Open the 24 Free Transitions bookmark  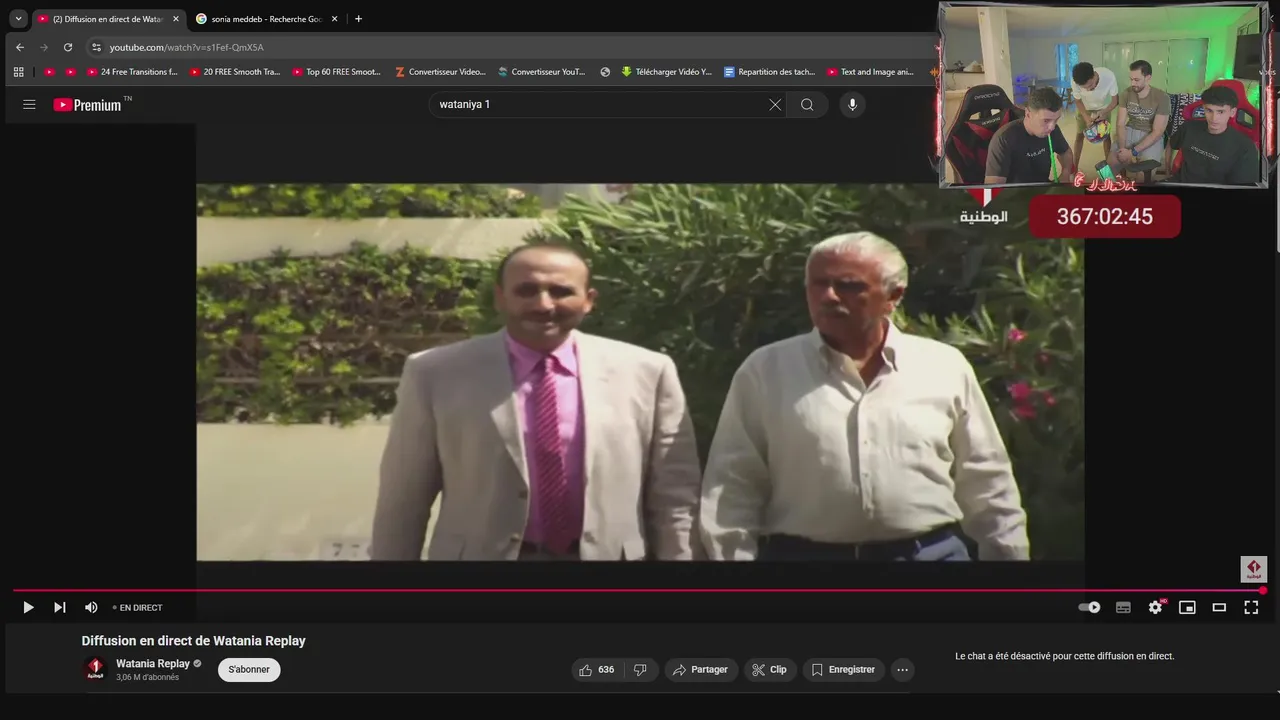(132, 72)
